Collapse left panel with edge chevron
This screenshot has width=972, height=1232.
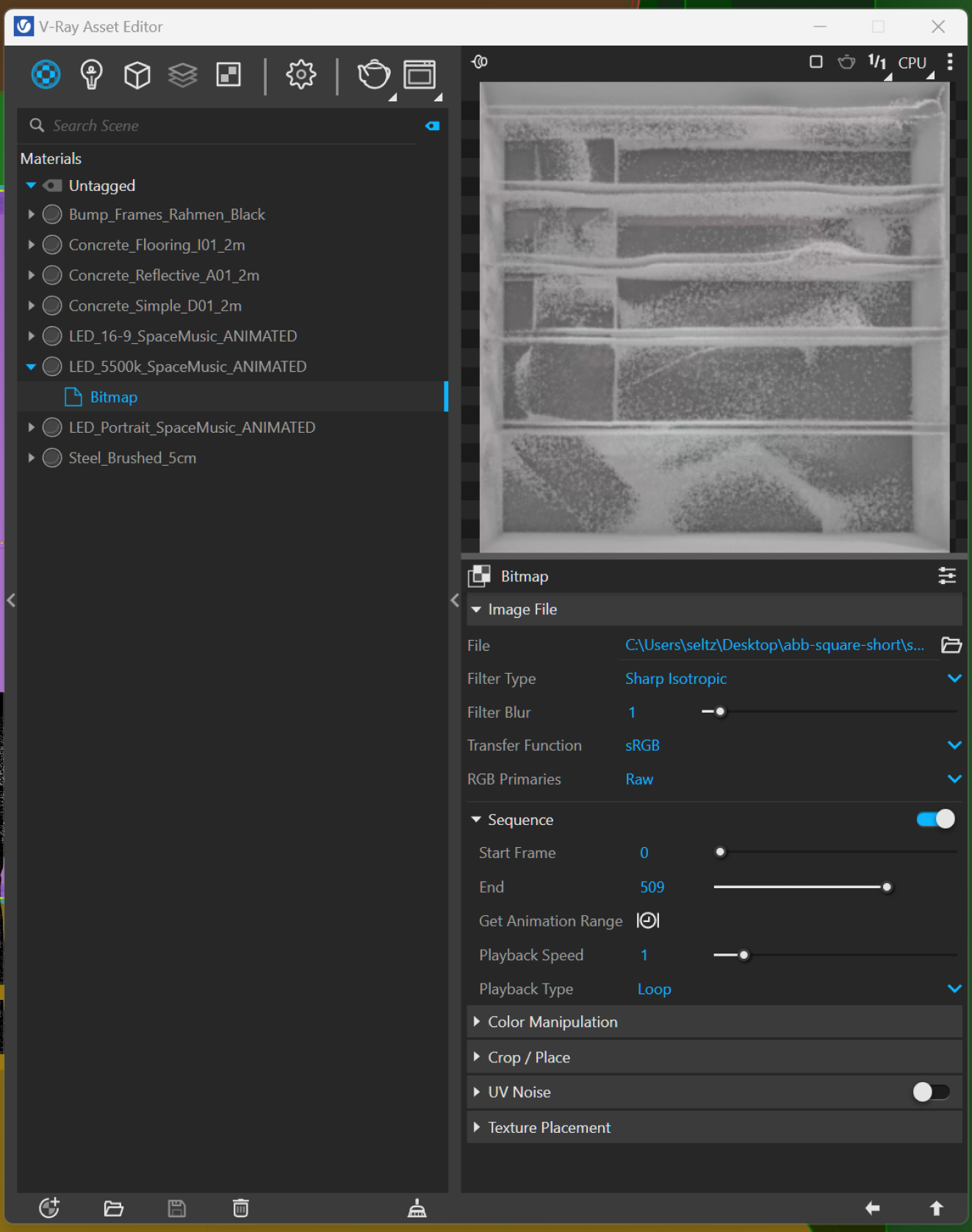click(x=11, y=600)
